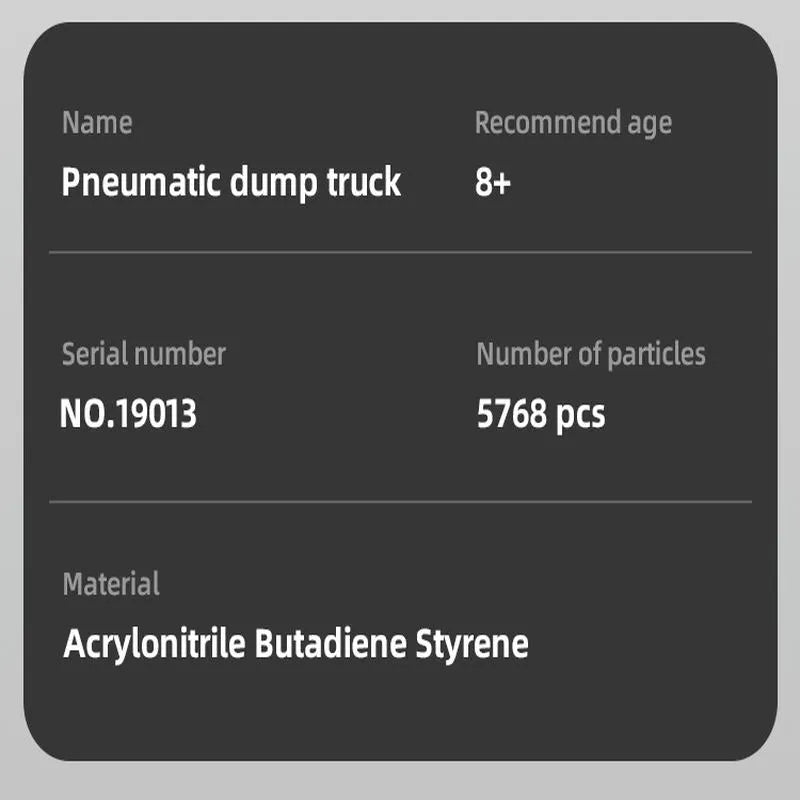Click the "Number of particles" label
The height and width of the screenshot is (800, 800).
coord(590,354)
